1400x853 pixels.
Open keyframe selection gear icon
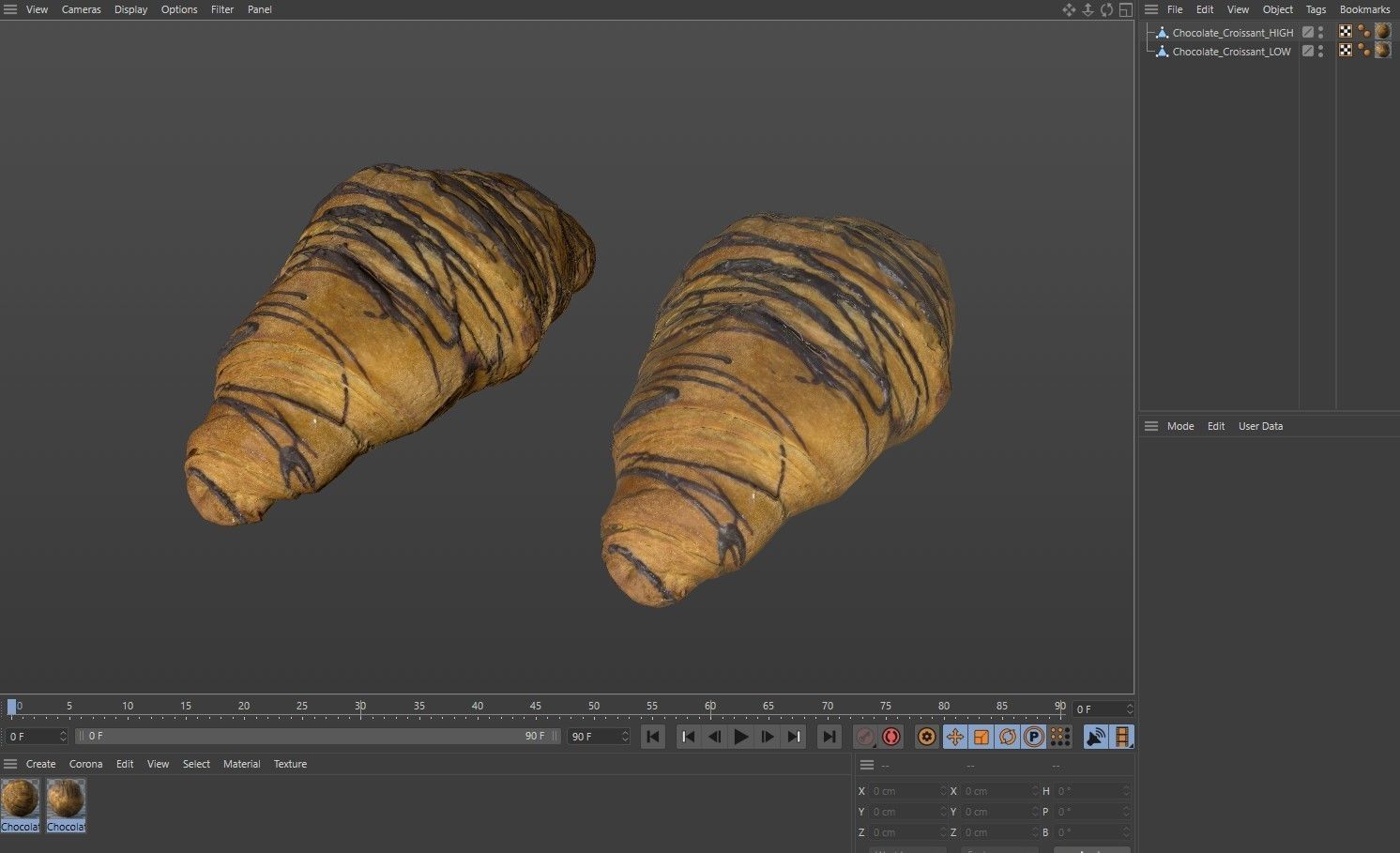tap(926, 737)
